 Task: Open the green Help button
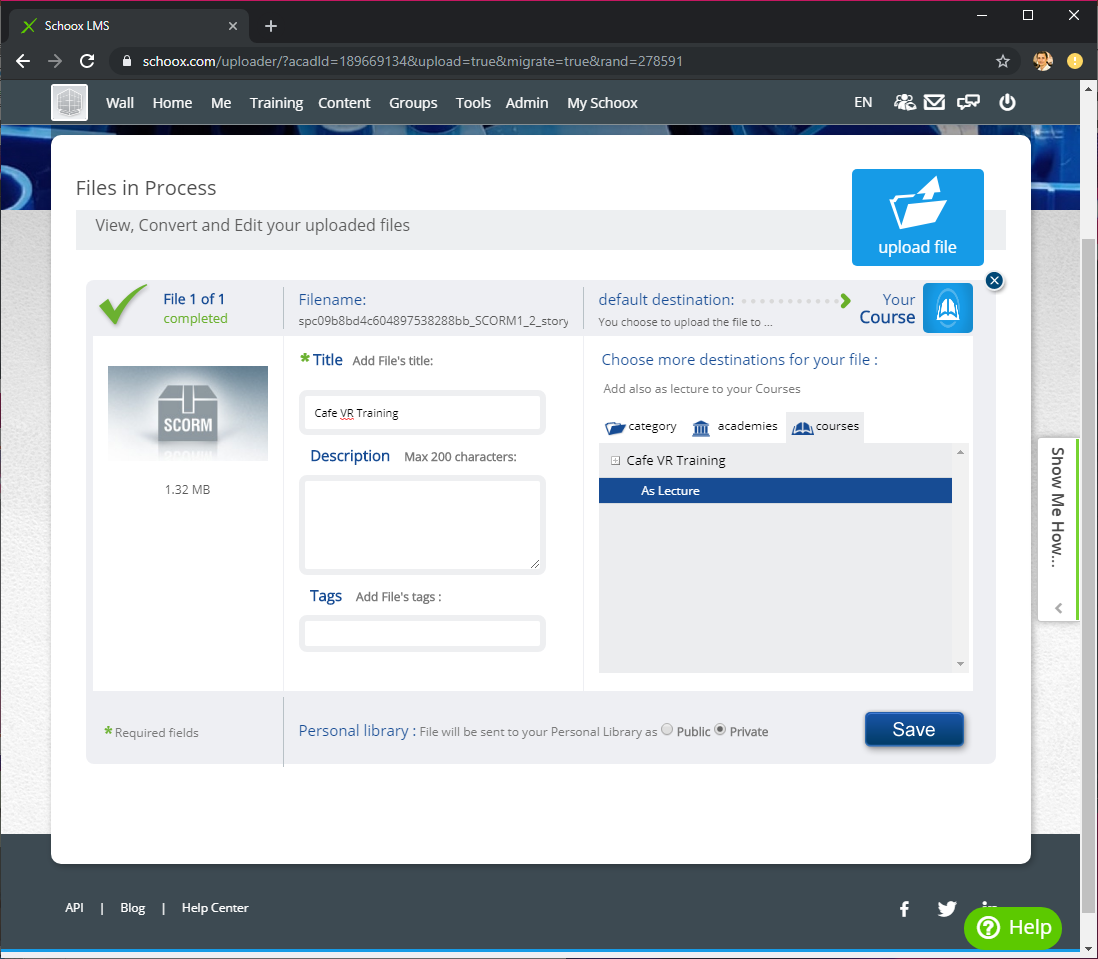click(1013, 928)
